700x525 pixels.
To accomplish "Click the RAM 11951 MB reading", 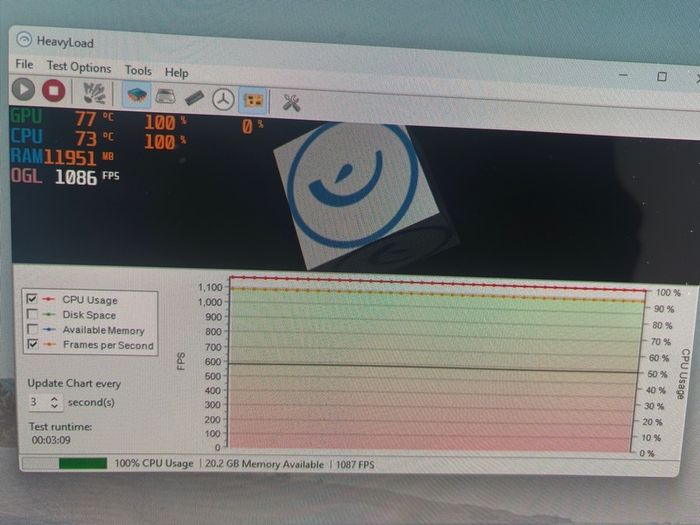I will 79,157.
